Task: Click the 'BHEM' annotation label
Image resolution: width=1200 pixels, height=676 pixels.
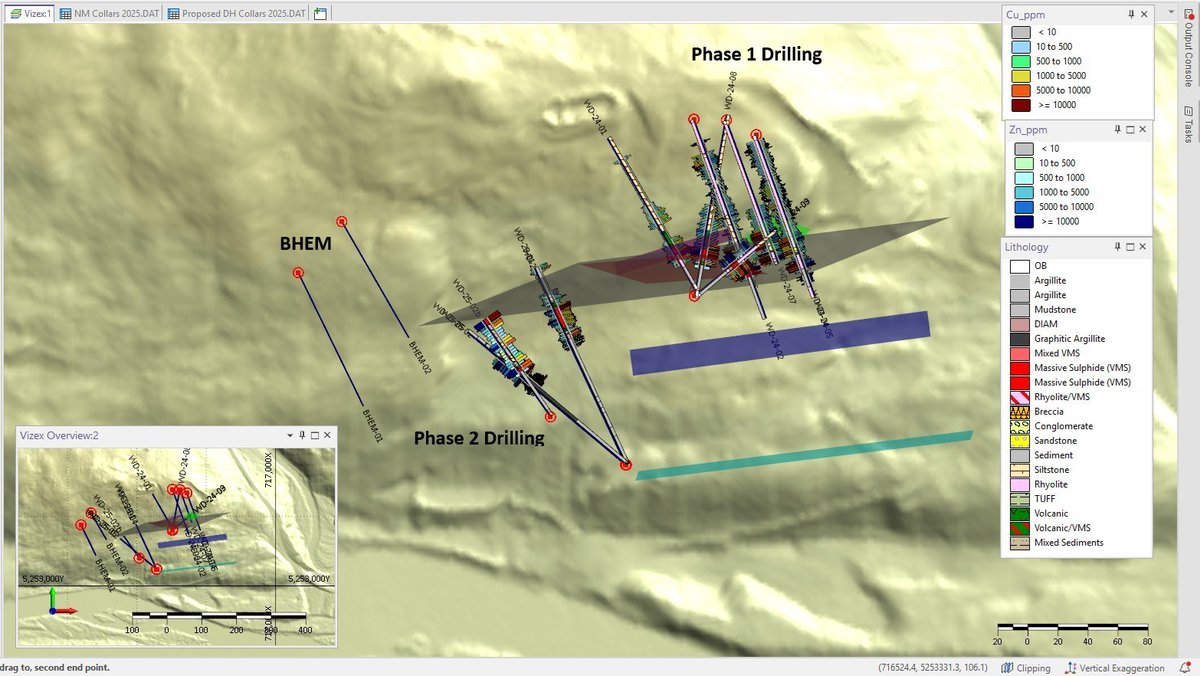Action: point(305,242)
